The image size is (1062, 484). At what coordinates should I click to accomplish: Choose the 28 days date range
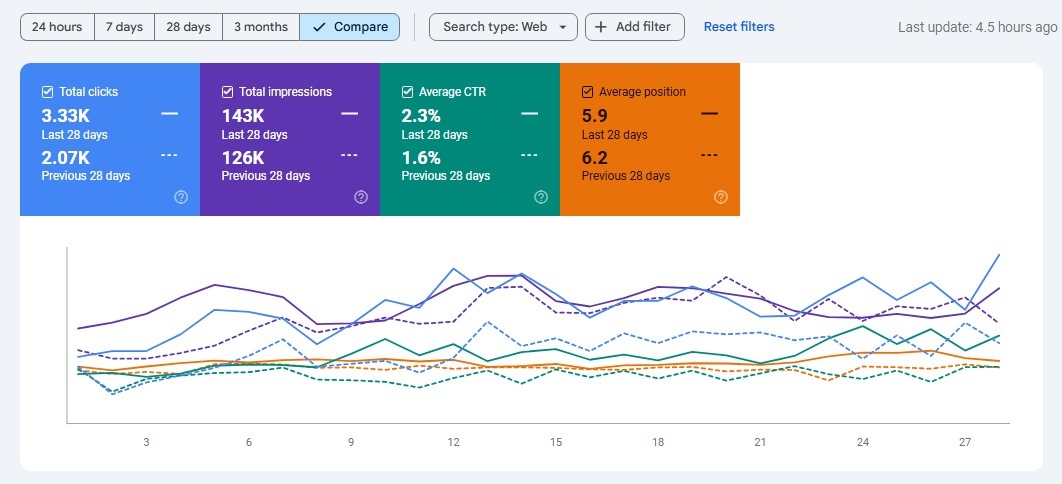pos(188,27)
